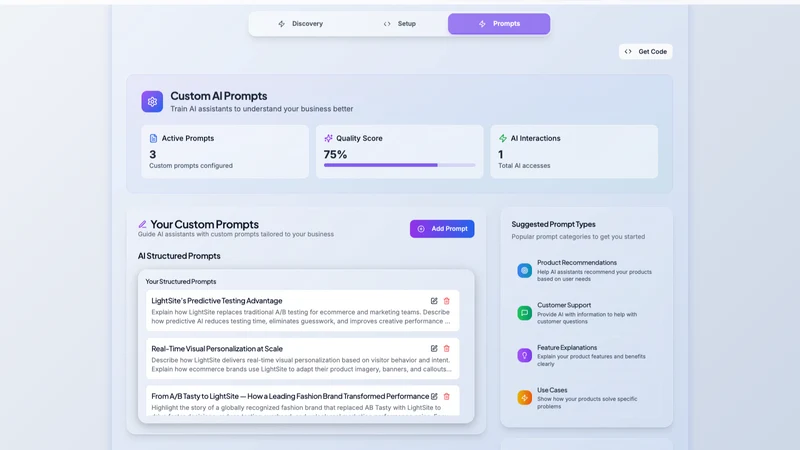This screenshot has width=800, height=450.
Task: Select the Product Recommendations suggested prompt type
Action: pos(586,270)
